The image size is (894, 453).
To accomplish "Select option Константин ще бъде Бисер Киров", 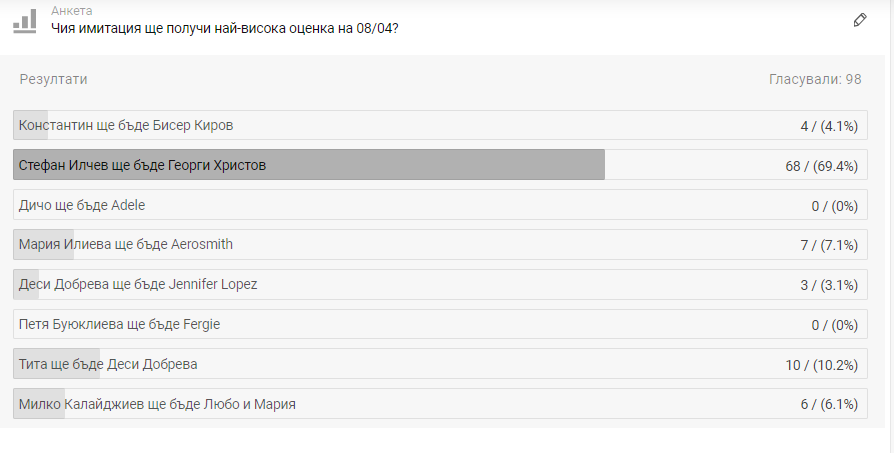I will [126, 125].
